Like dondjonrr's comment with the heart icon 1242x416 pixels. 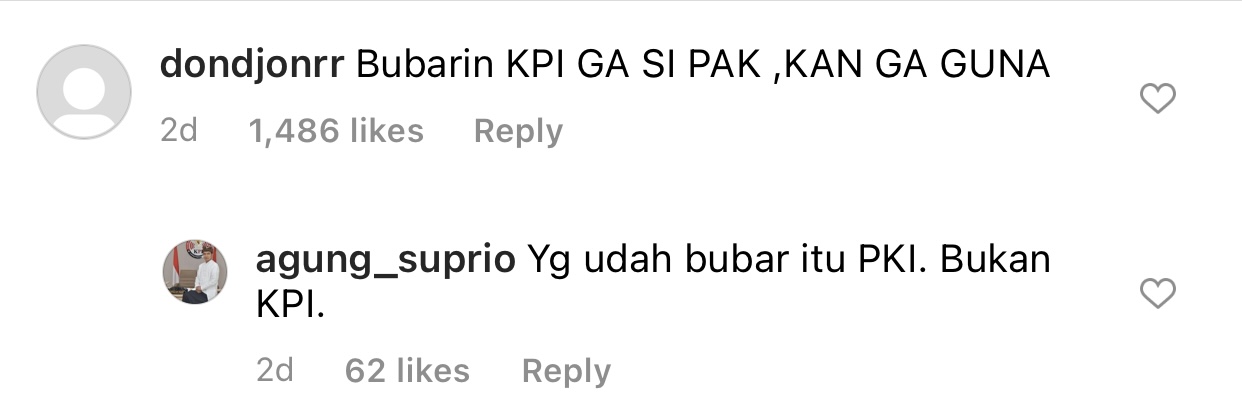(1158, 98)
